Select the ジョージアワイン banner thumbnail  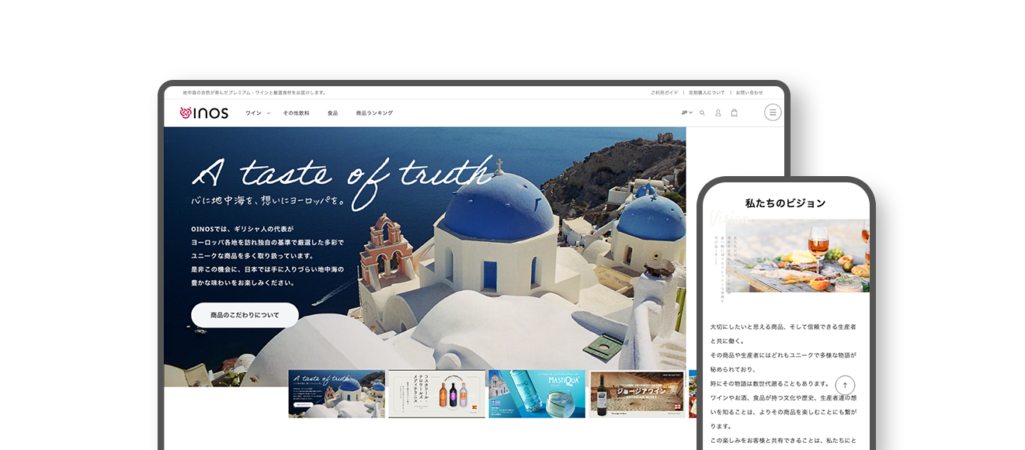(x=637, y=394)
